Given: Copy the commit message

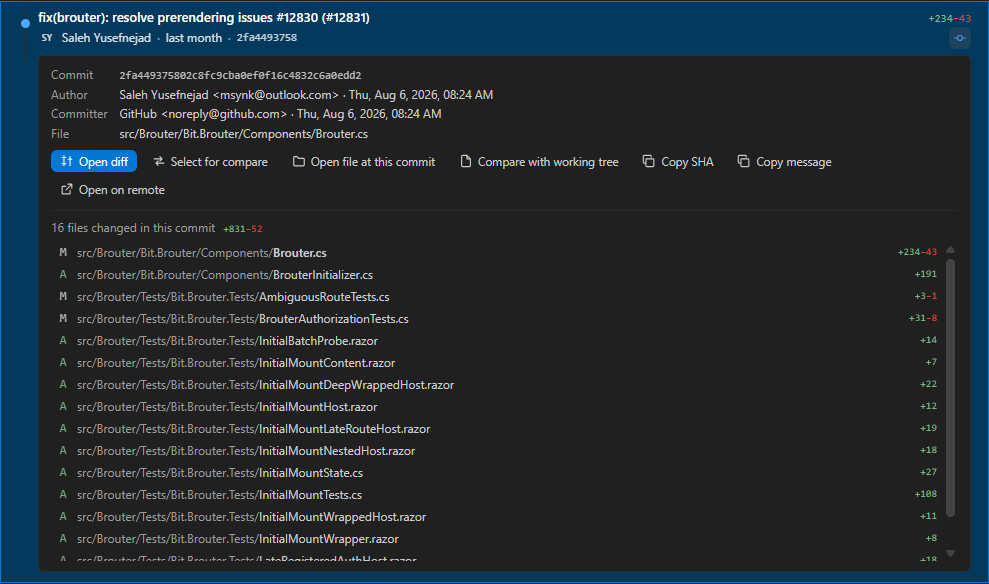Looking at the screenshot, I should click(784, 162).
